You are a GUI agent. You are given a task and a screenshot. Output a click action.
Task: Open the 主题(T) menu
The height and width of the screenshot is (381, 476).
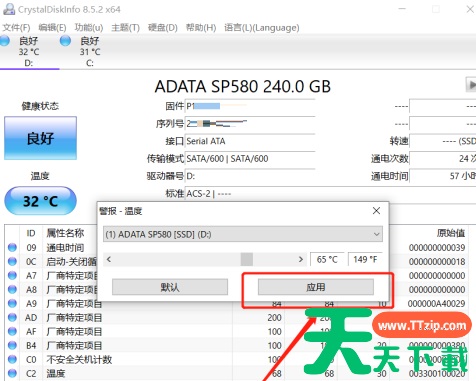(125, 27)
